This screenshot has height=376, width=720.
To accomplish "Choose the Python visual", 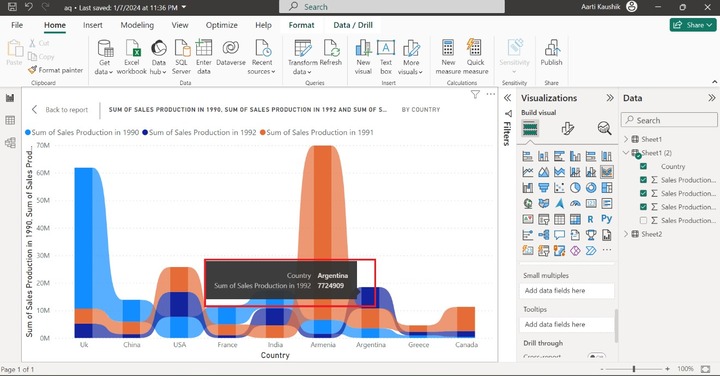I will (607, 219).
